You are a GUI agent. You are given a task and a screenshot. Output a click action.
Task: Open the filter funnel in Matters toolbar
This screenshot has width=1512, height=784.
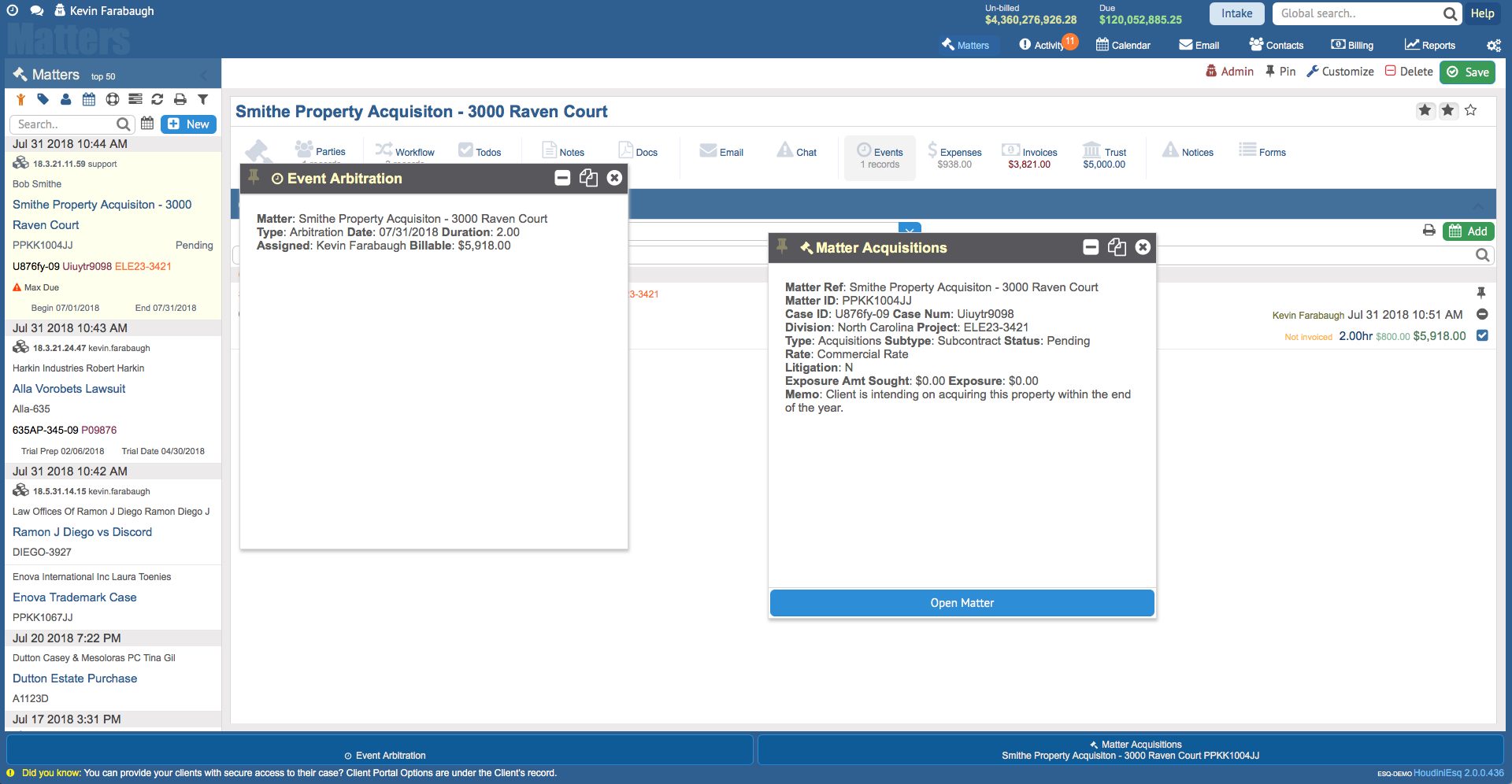click(203, 99)
